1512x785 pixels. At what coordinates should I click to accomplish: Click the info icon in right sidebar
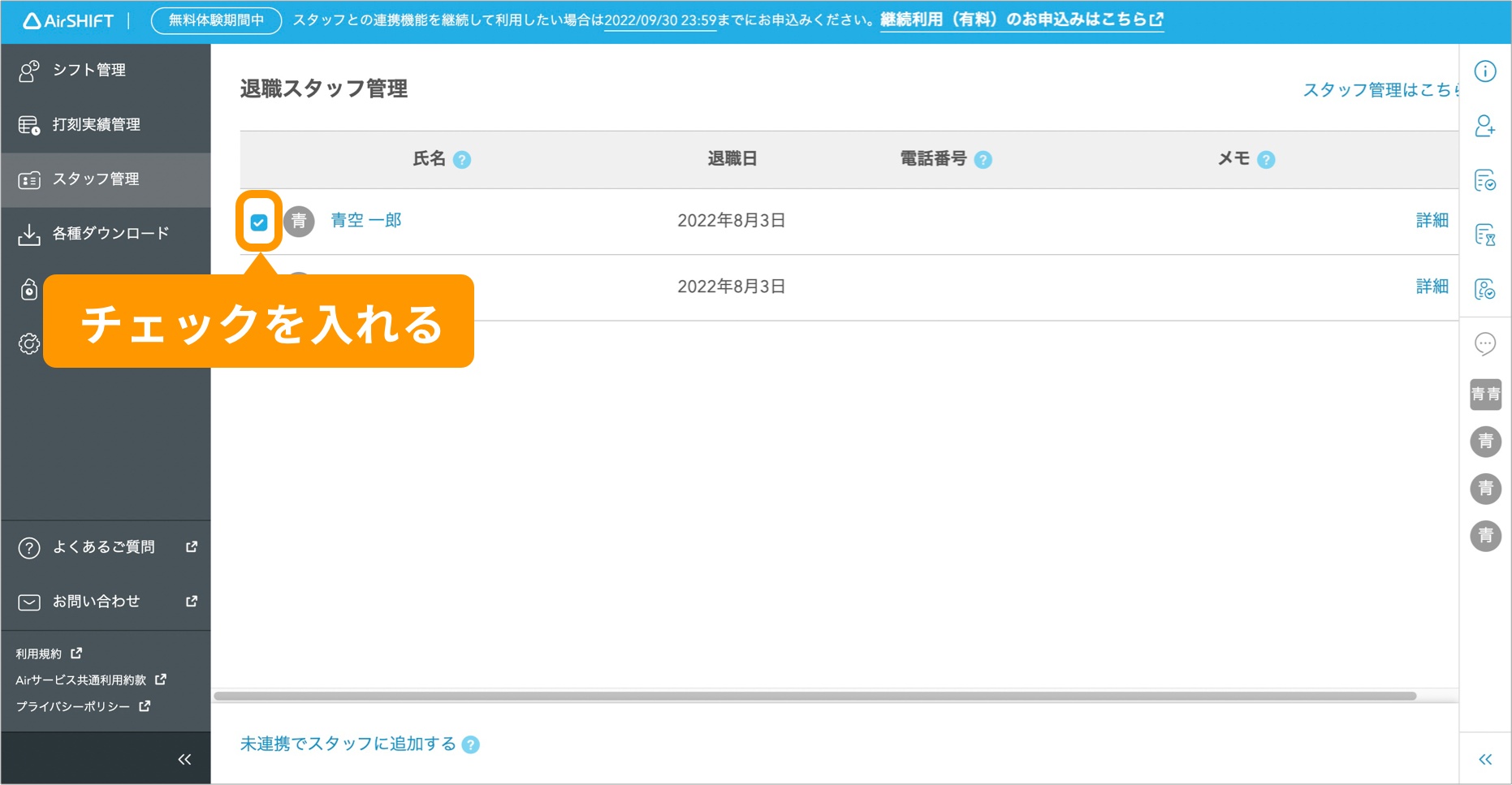pyautogui.click(x=1484, y=71)
